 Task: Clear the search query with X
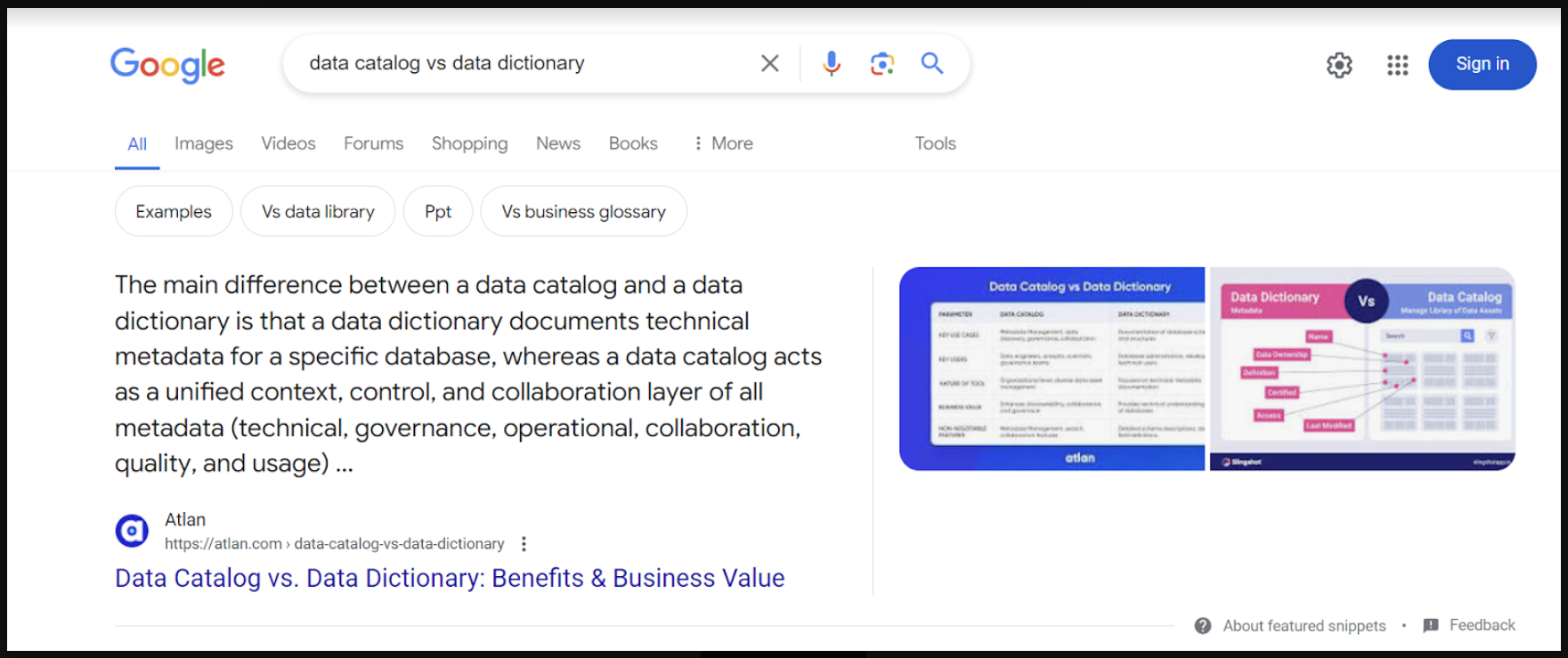[x=770, y=63]
